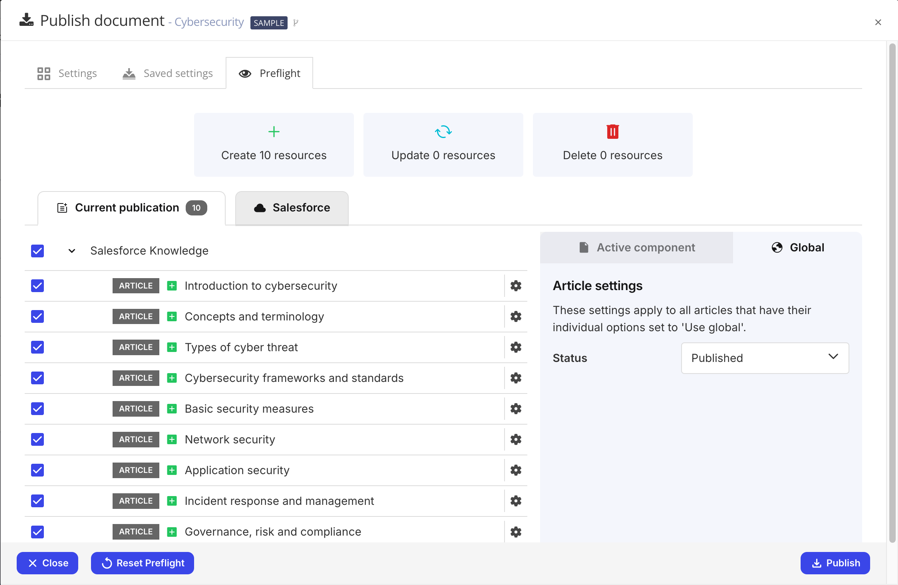The width and height of the screenshot is (898, 585).
Task: Open the Saved settings tab
Action: (167, 72)
